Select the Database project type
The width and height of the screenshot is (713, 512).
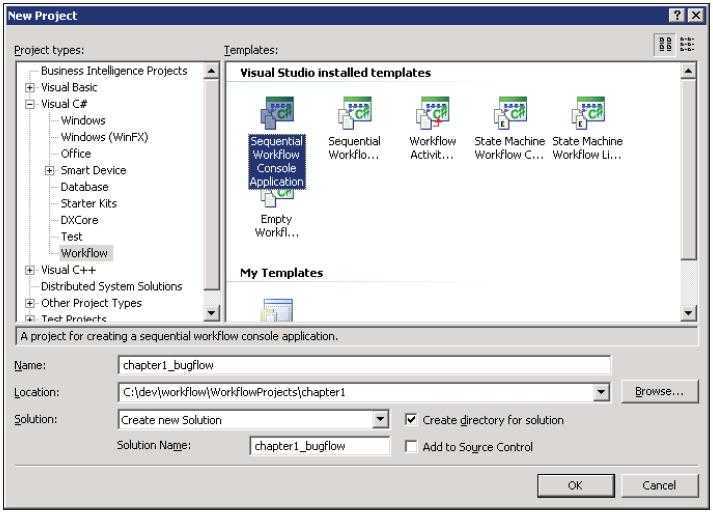tap(85, 187)
